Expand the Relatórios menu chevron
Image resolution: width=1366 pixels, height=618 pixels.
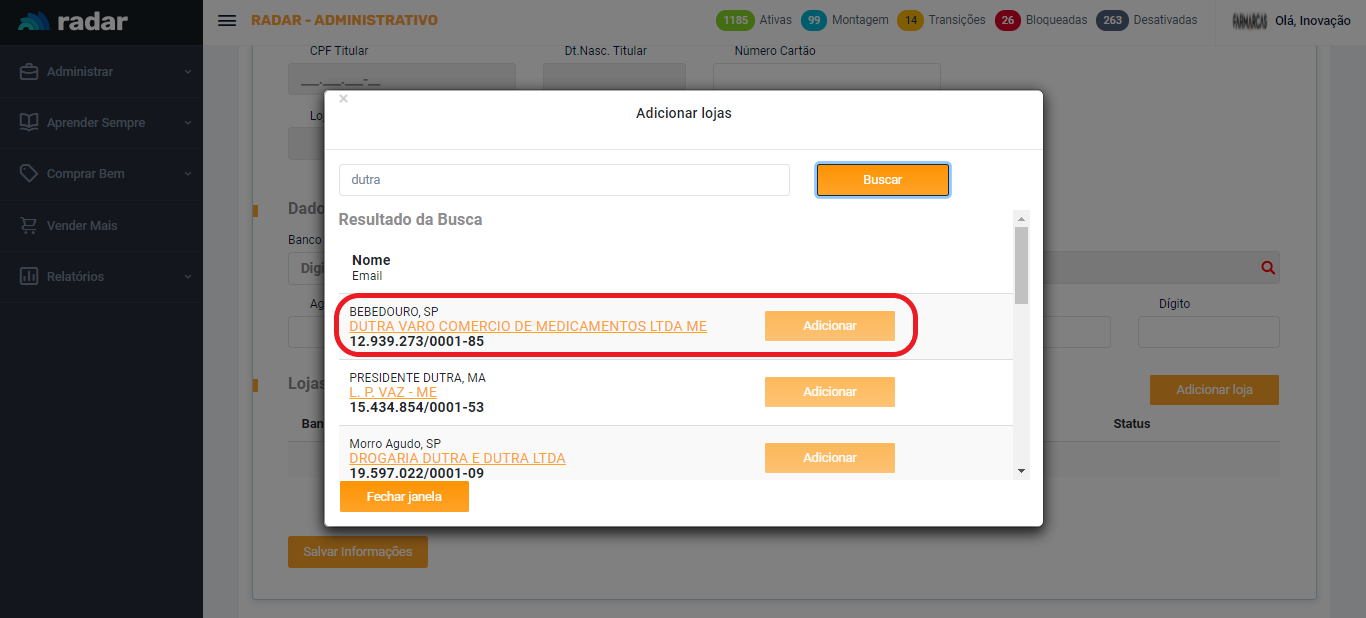pyautogui.click(x=187, y=277)
